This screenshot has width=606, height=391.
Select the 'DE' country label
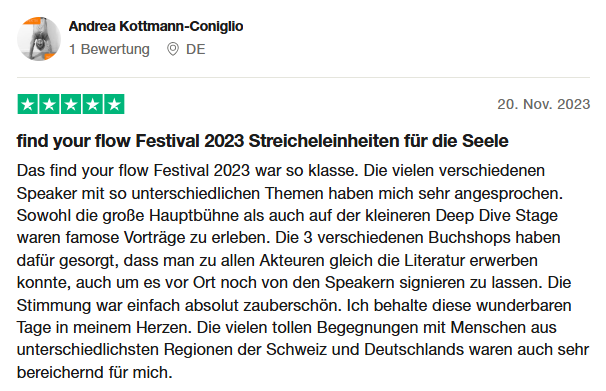click(x=196, y=49)
